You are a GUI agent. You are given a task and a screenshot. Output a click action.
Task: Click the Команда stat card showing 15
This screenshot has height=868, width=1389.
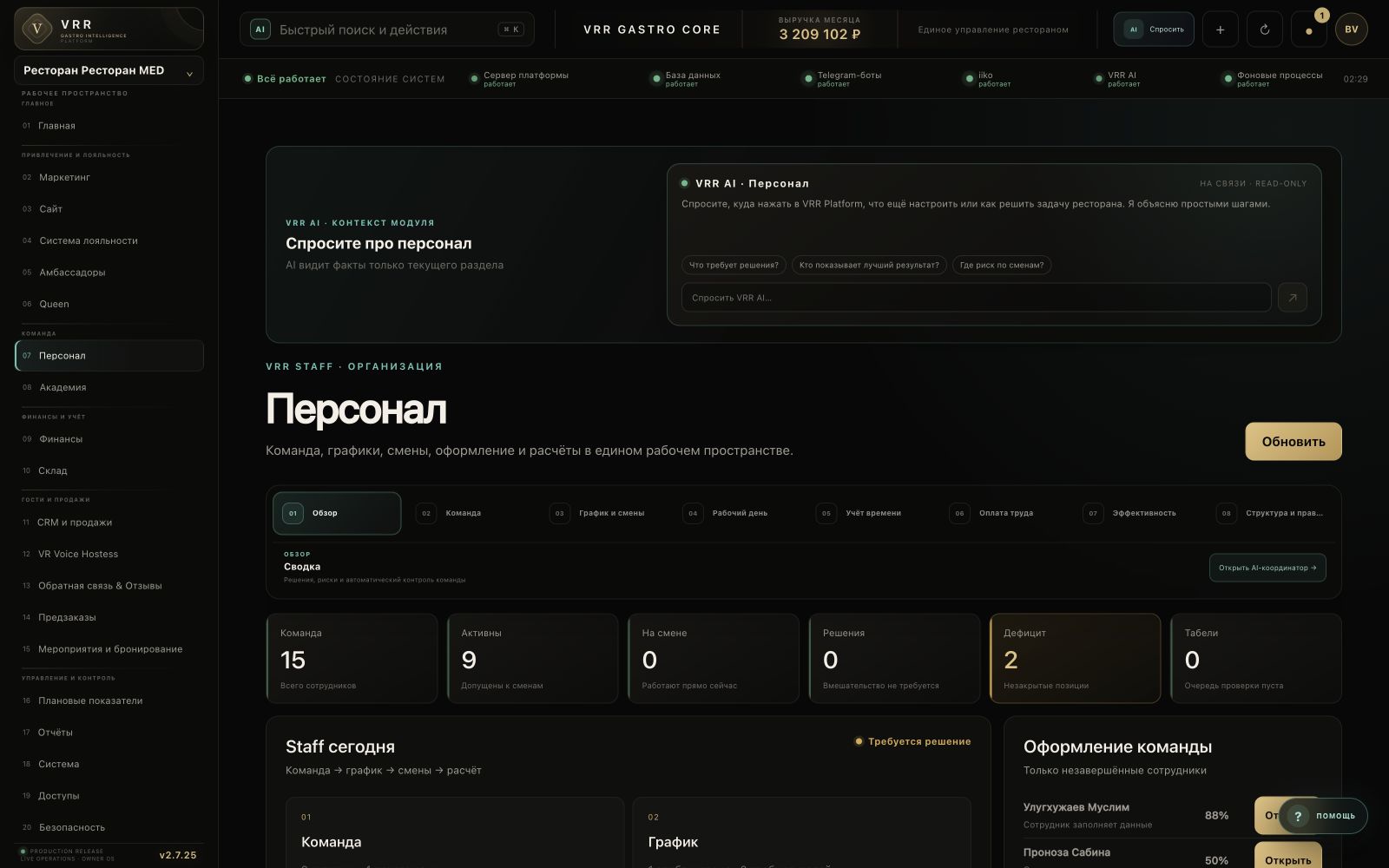click(352, 659)
